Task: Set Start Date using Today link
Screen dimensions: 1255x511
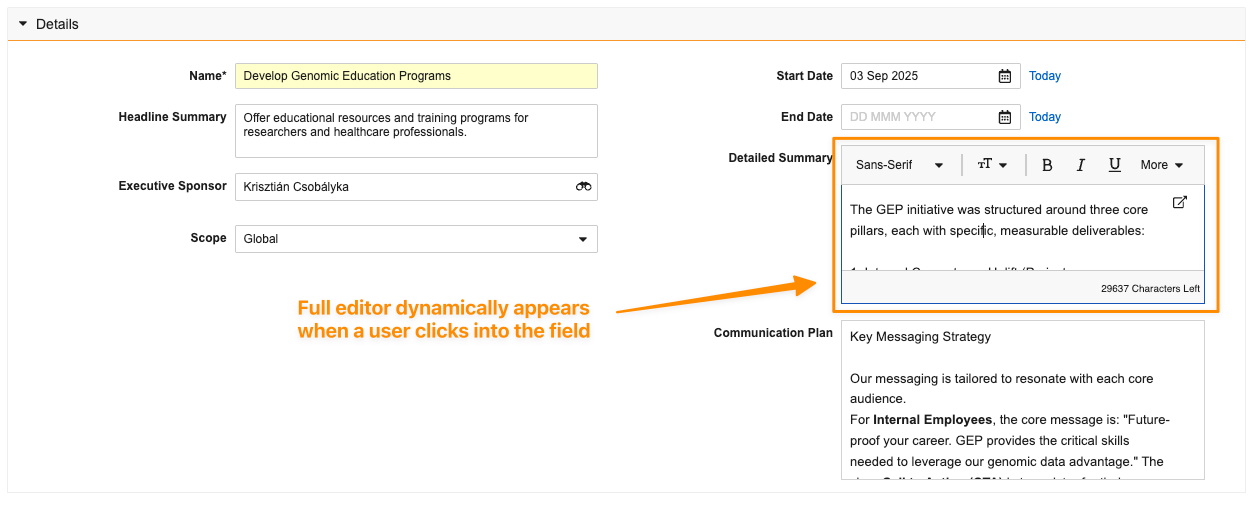Action: coord(1044,76)
